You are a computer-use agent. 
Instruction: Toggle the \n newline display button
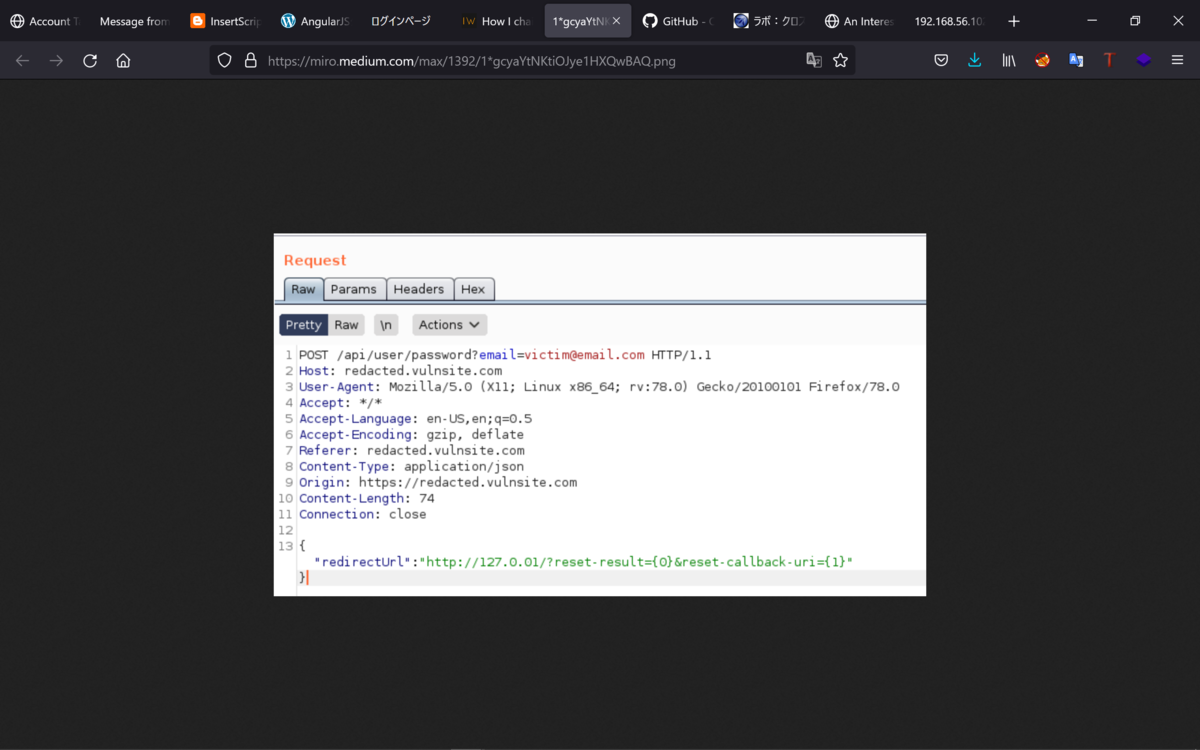(386, 325)
